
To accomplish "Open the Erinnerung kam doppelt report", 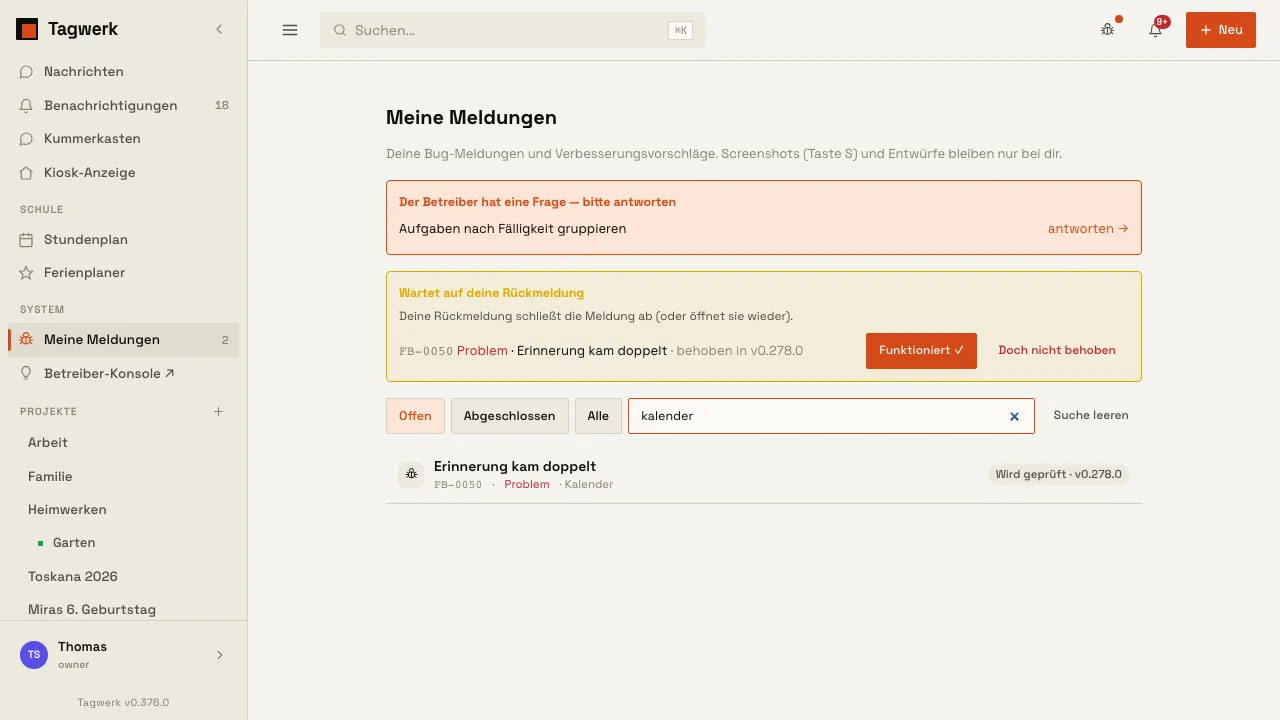I will tap(763, 475).
